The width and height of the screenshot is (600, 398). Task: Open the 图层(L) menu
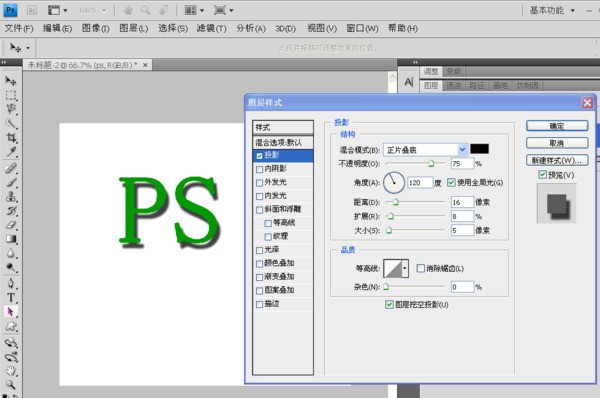[x=134, y=28]
